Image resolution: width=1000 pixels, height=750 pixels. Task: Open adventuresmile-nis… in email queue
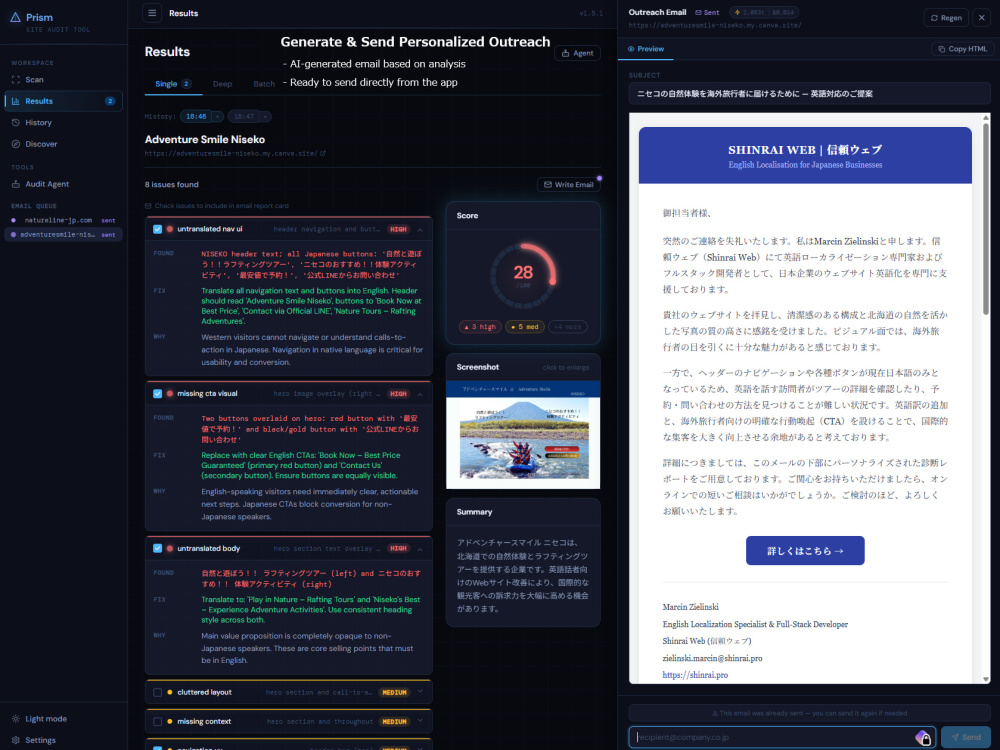62,235
